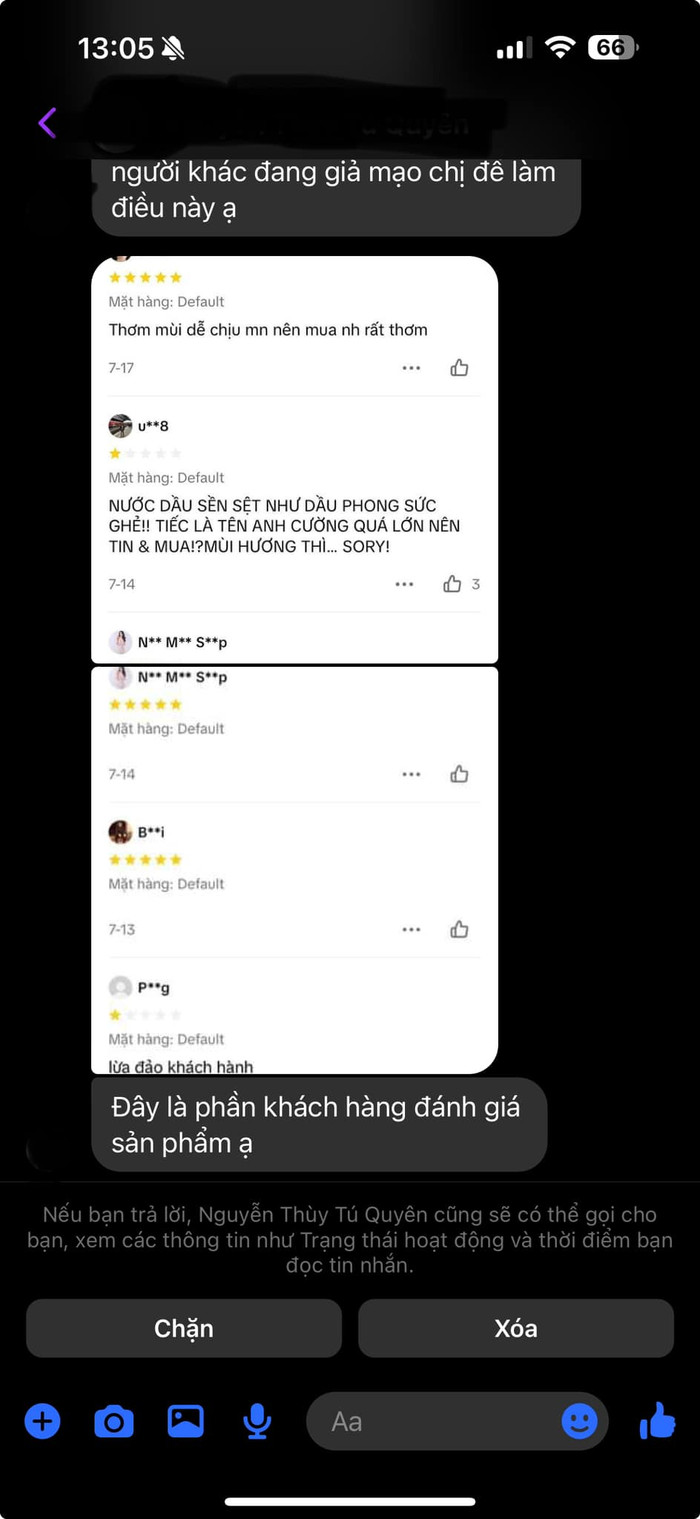Like the review dated 7-17
This screenshot has width=700, height=1519.
(459, 368)
